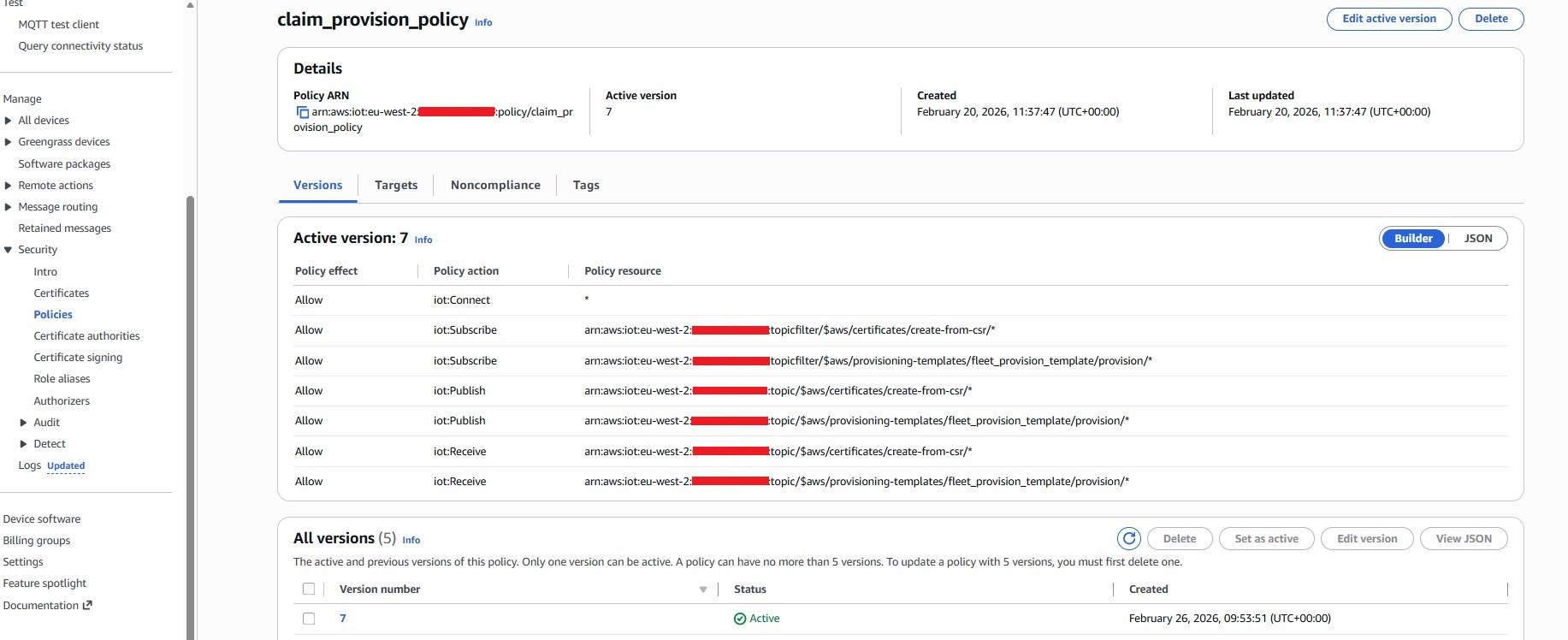Select checkbox for version 7 row

309,619
